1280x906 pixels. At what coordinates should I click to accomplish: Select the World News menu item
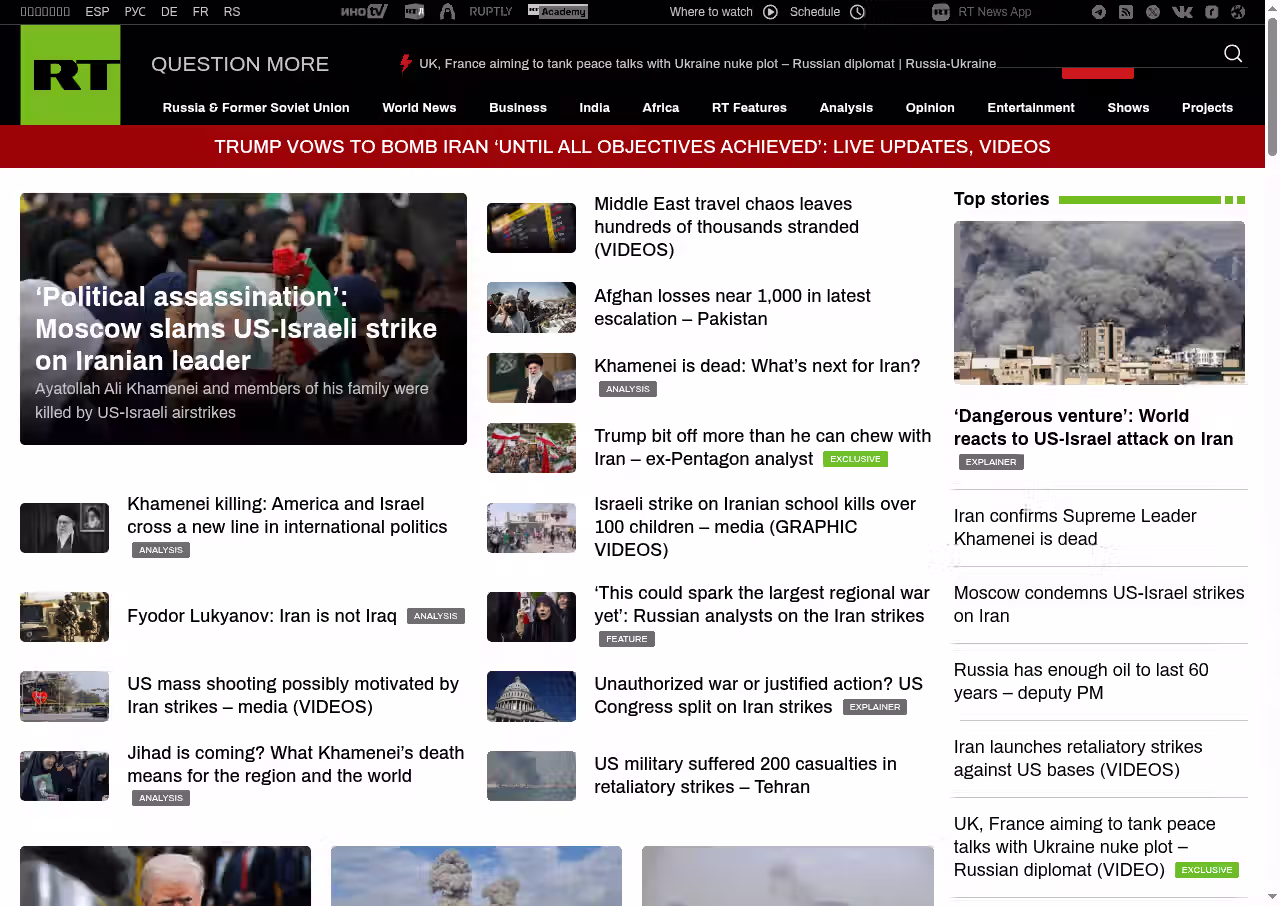(x=419, y=108)
